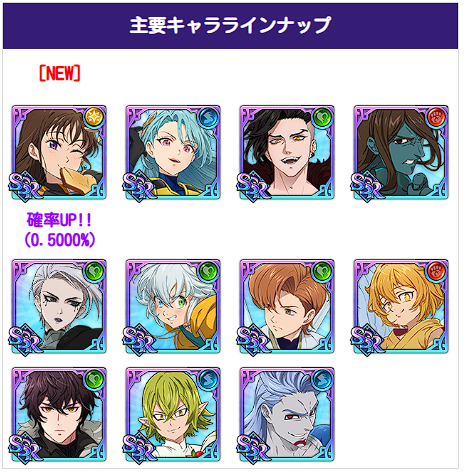Select the blonde character in yellow robe
Image resolution: width=466 pixels, height=473 pixels.
click(401, 307)
